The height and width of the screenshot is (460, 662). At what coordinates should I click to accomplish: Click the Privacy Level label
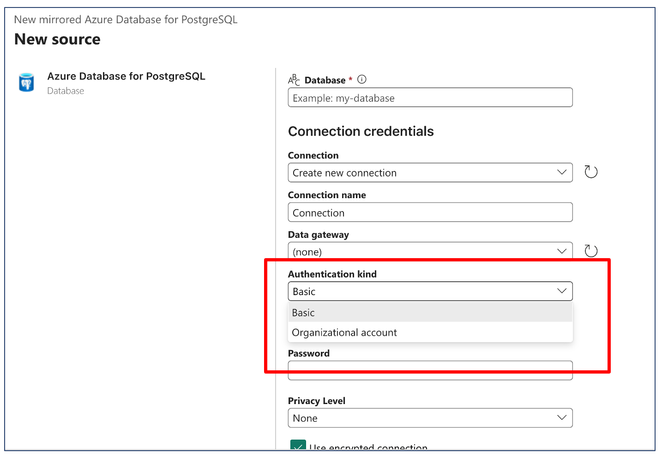click(317, 400)
